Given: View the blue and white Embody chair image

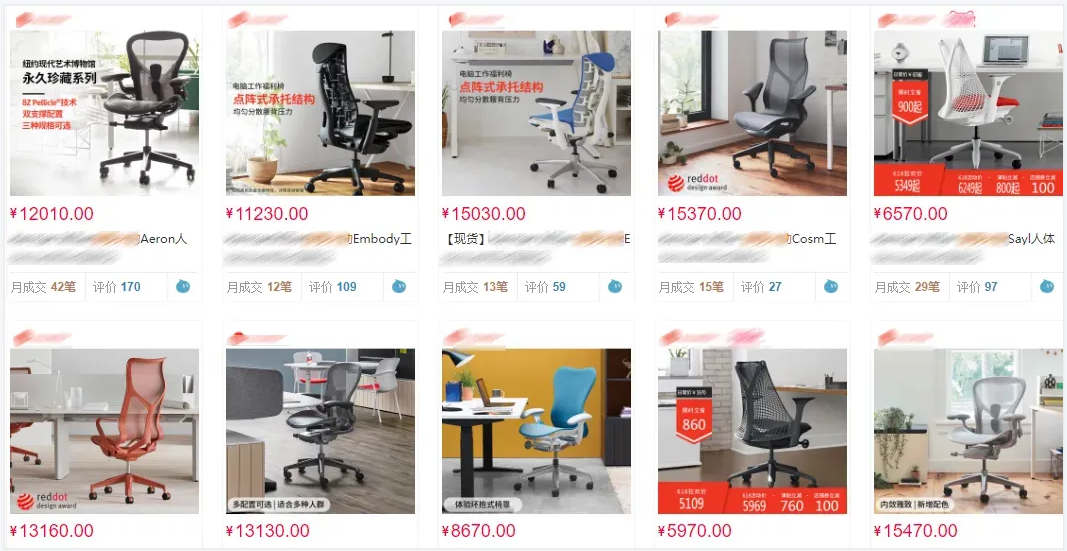Looking at the screenshot, I should tap(536, 113).
